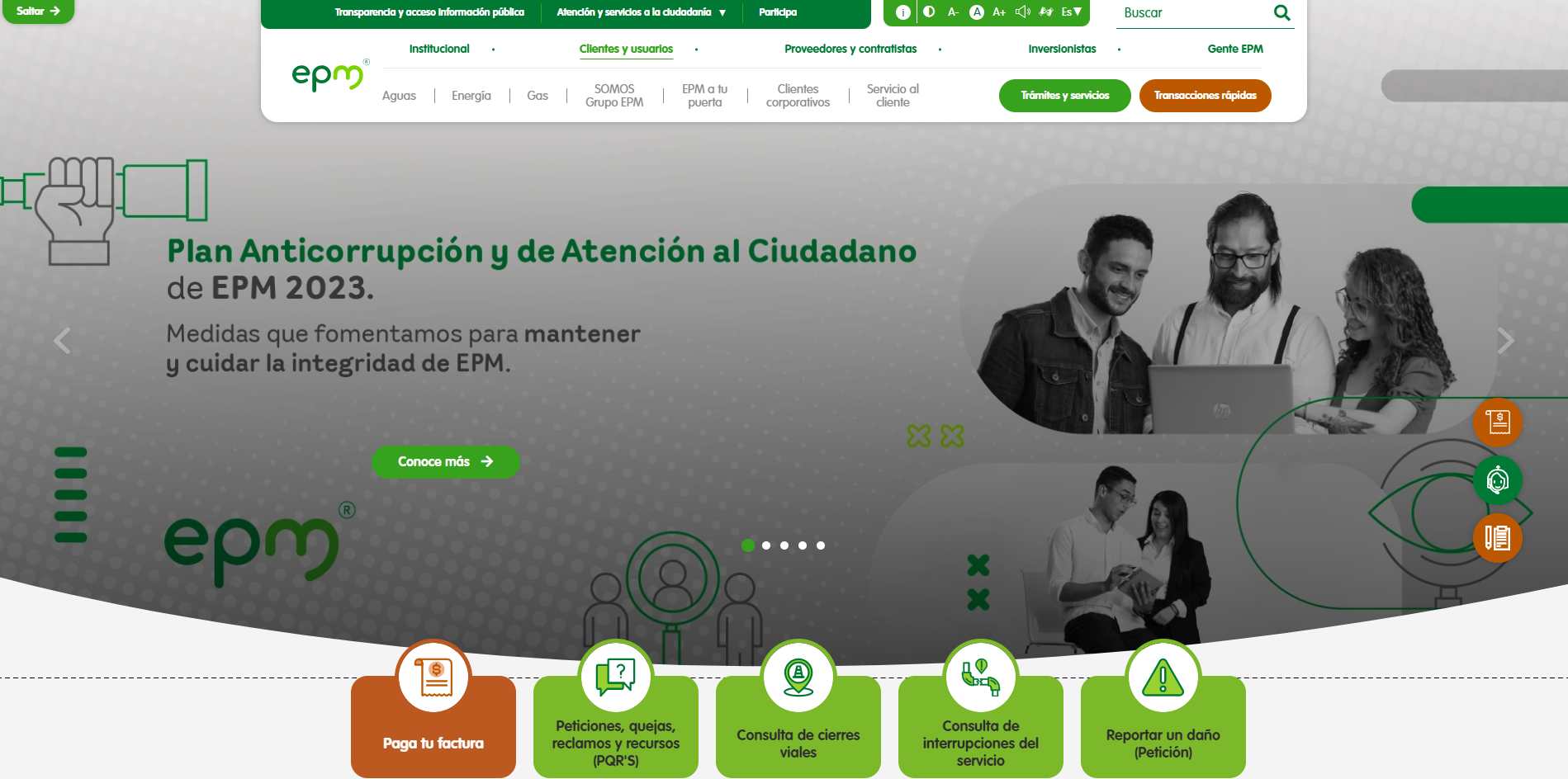Open the Gas menu item

538,96
